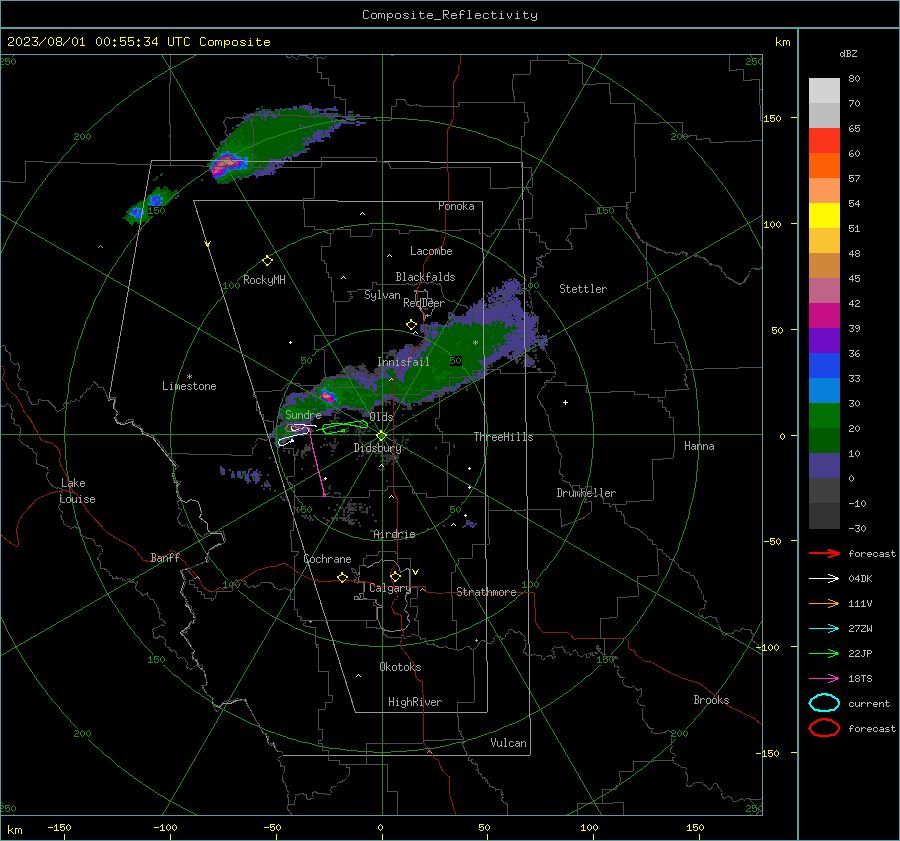900x841 pixels.
Task: Click the white plus marker east of ThreeHills
Action: 565,402
